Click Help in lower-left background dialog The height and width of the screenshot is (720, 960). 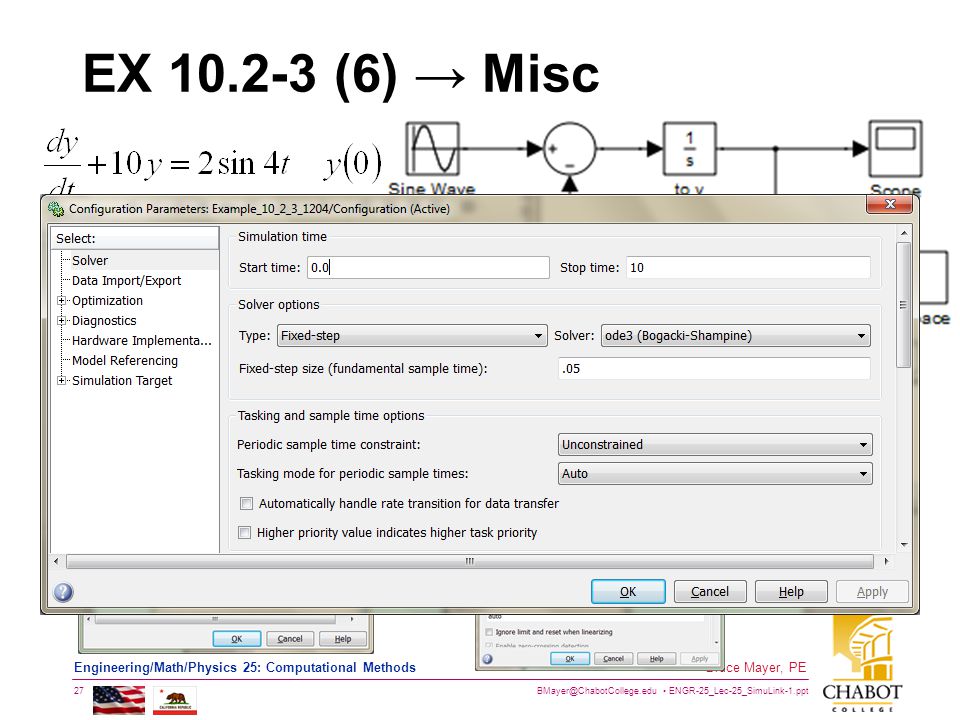(x=343, y=639)
